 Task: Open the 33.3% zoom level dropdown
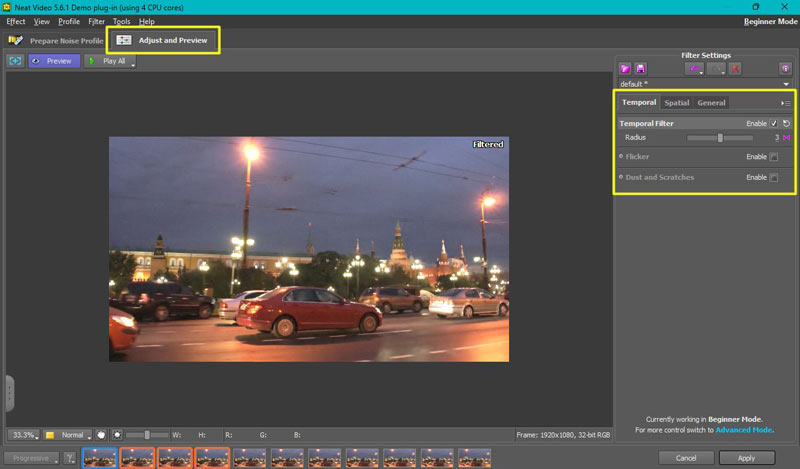[23, 435]
